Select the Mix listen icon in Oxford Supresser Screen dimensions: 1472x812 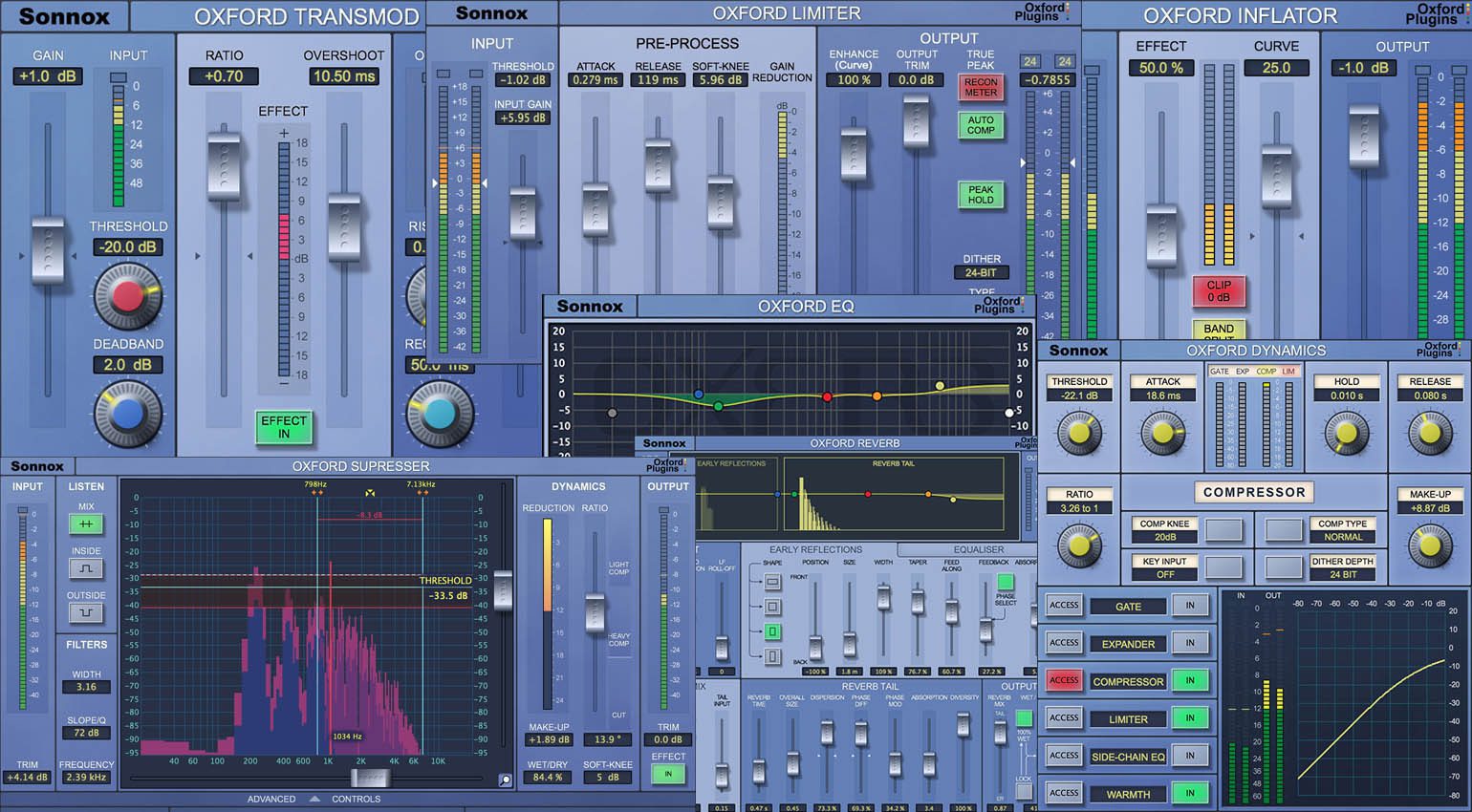click(x=85, y=524)
